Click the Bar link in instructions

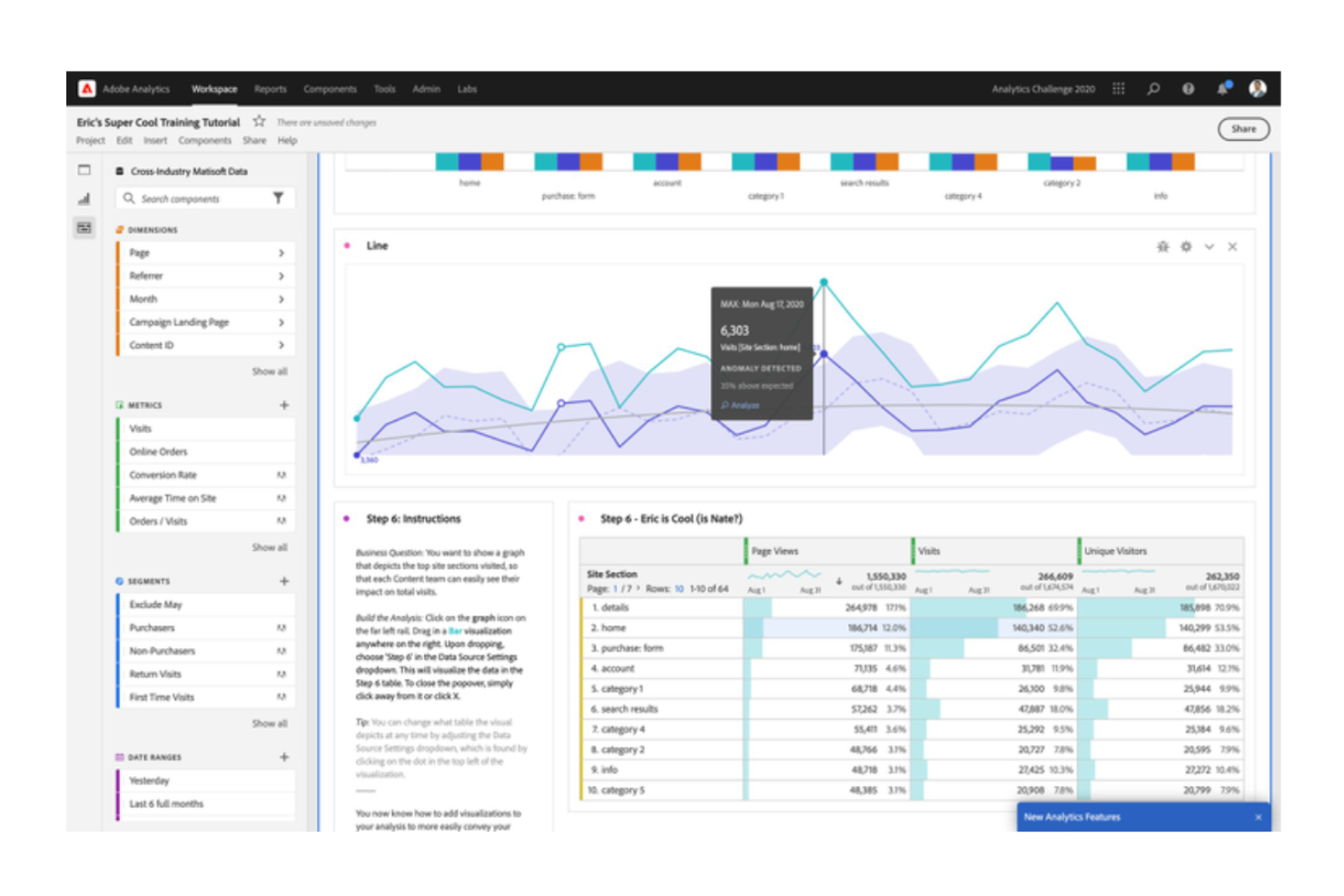pyautogui.click(x=455, y=631)
